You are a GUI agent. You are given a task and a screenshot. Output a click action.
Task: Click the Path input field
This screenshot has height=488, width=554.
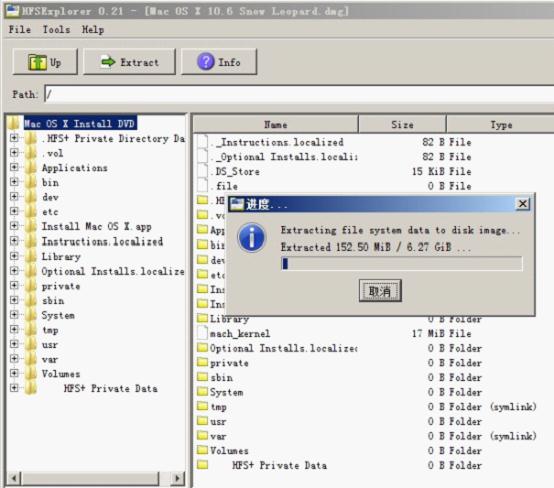coord(299,94)
